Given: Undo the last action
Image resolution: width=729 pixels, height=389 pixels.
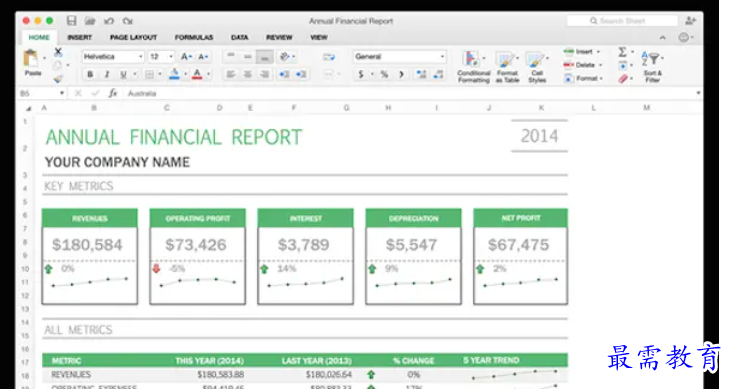Looking at the screenshot, I should (109, 21).
